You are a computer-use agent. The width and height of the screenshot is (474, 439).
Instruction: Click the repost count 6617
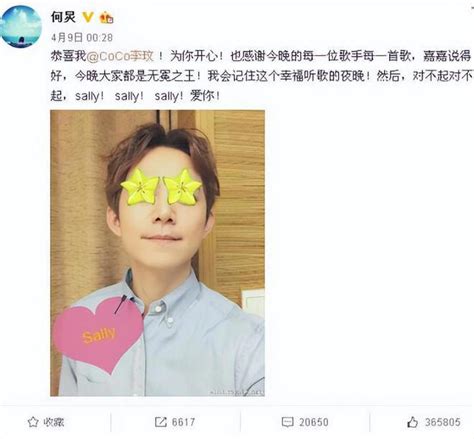(183, 422)
